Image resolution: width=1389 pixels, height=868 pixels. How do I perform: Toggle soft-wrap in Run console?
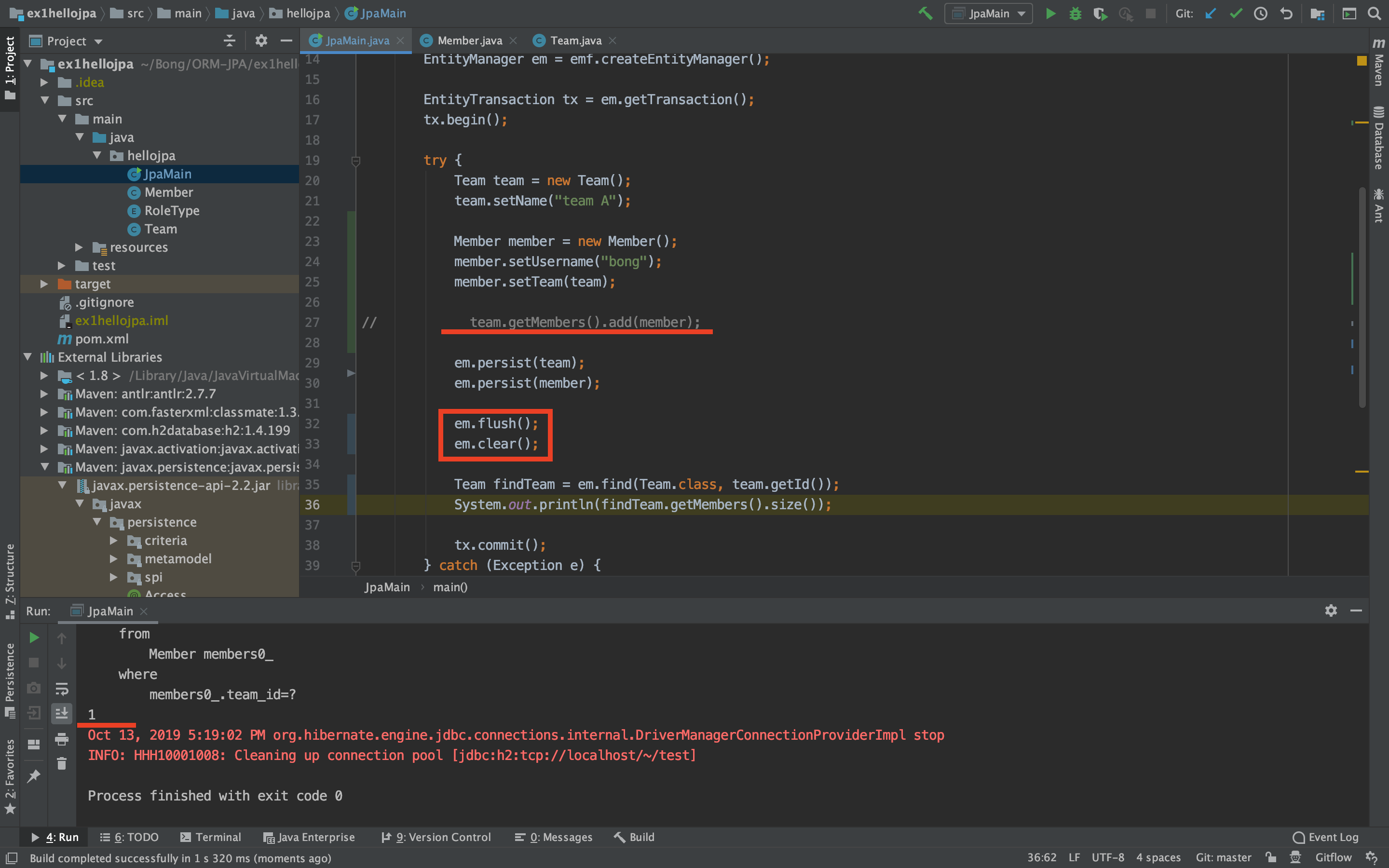pyautogui.click(x=61, y=688)
